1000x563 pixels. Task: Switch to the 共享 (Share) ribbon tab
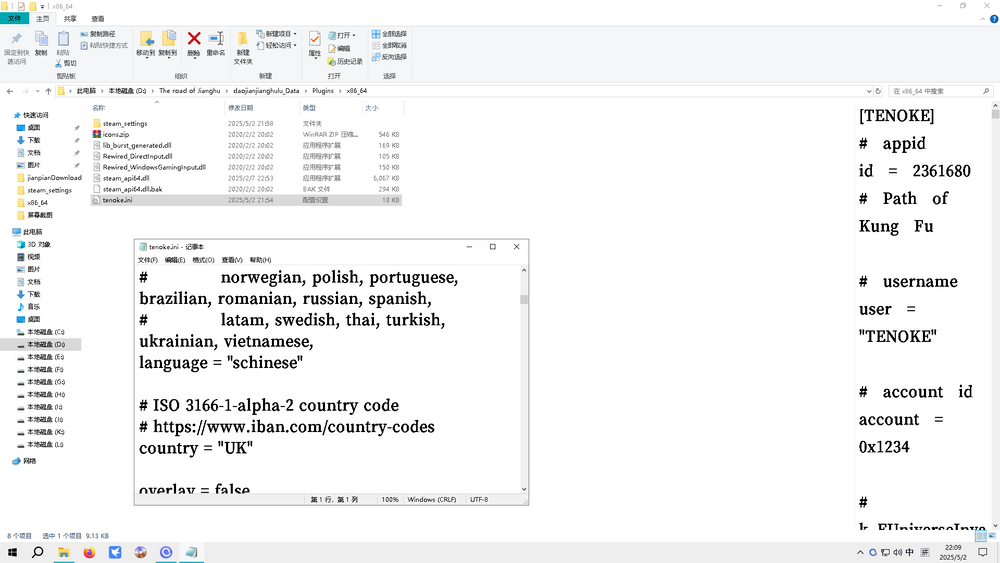point(70,18)
